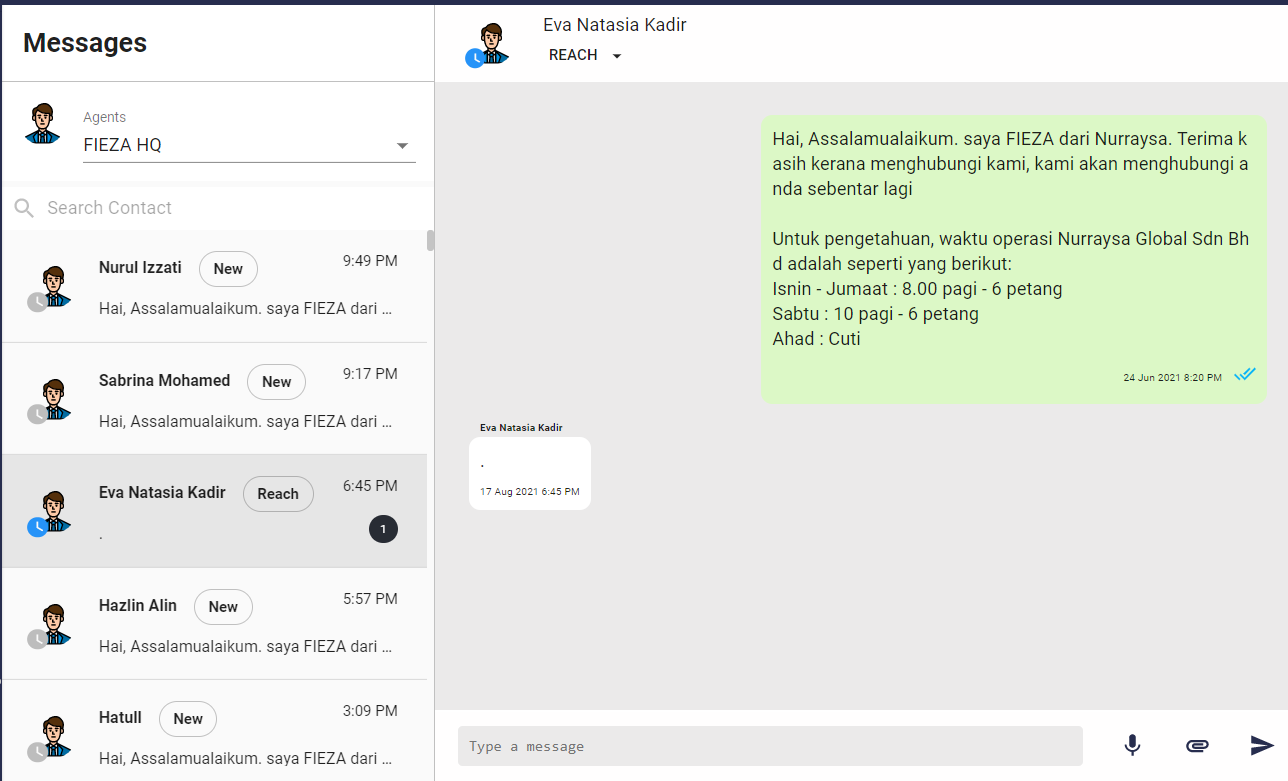Open the Sabrina Mohamed conversation
The image size is (1288, 781).
(214, 398)
